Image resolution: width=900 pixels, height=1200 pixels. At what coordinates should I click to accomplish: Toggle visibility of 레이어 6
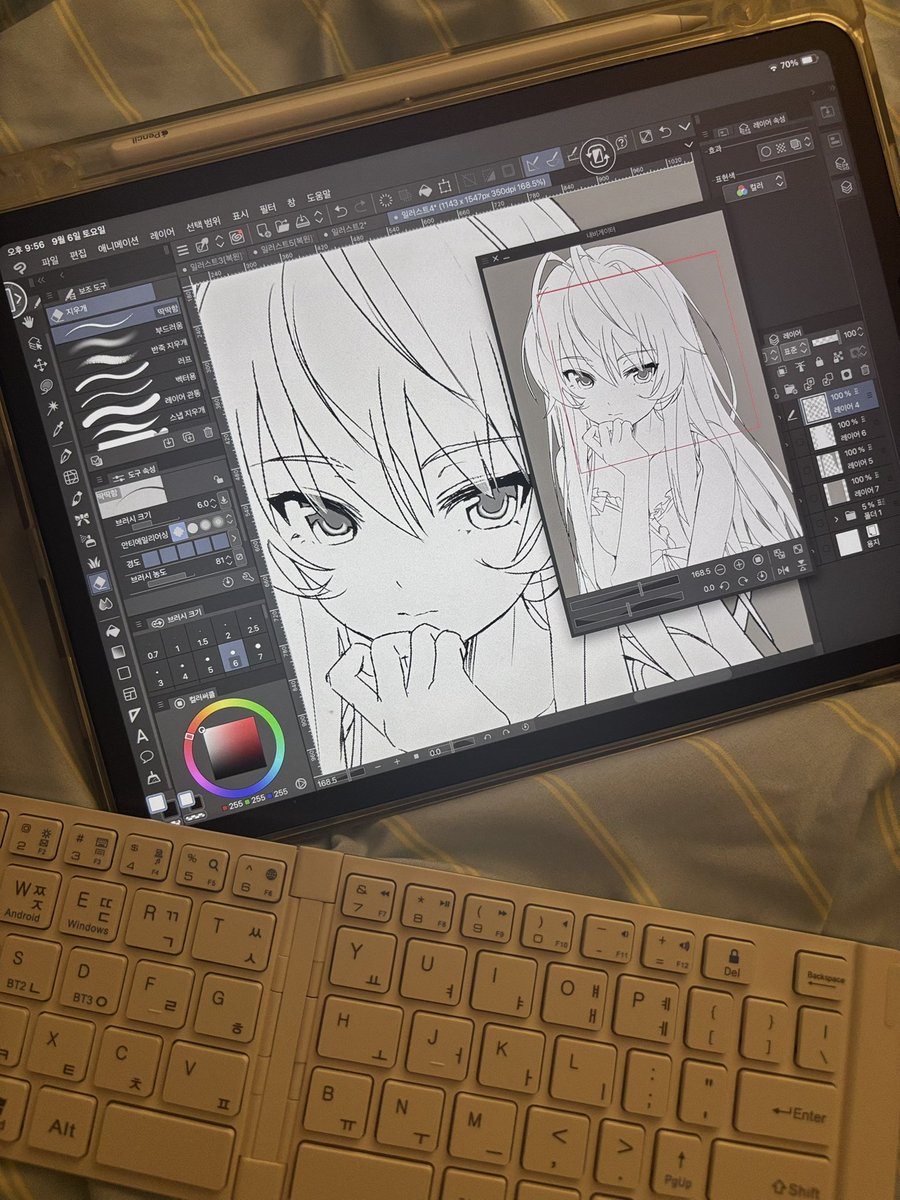(800, 443)
